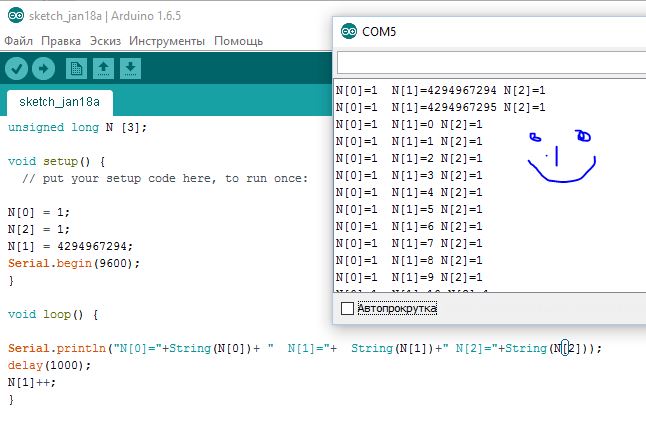This screenshot has width=646, height=429.
Task: Click serial output line with N[1]=9
Action: click(409, 277)
